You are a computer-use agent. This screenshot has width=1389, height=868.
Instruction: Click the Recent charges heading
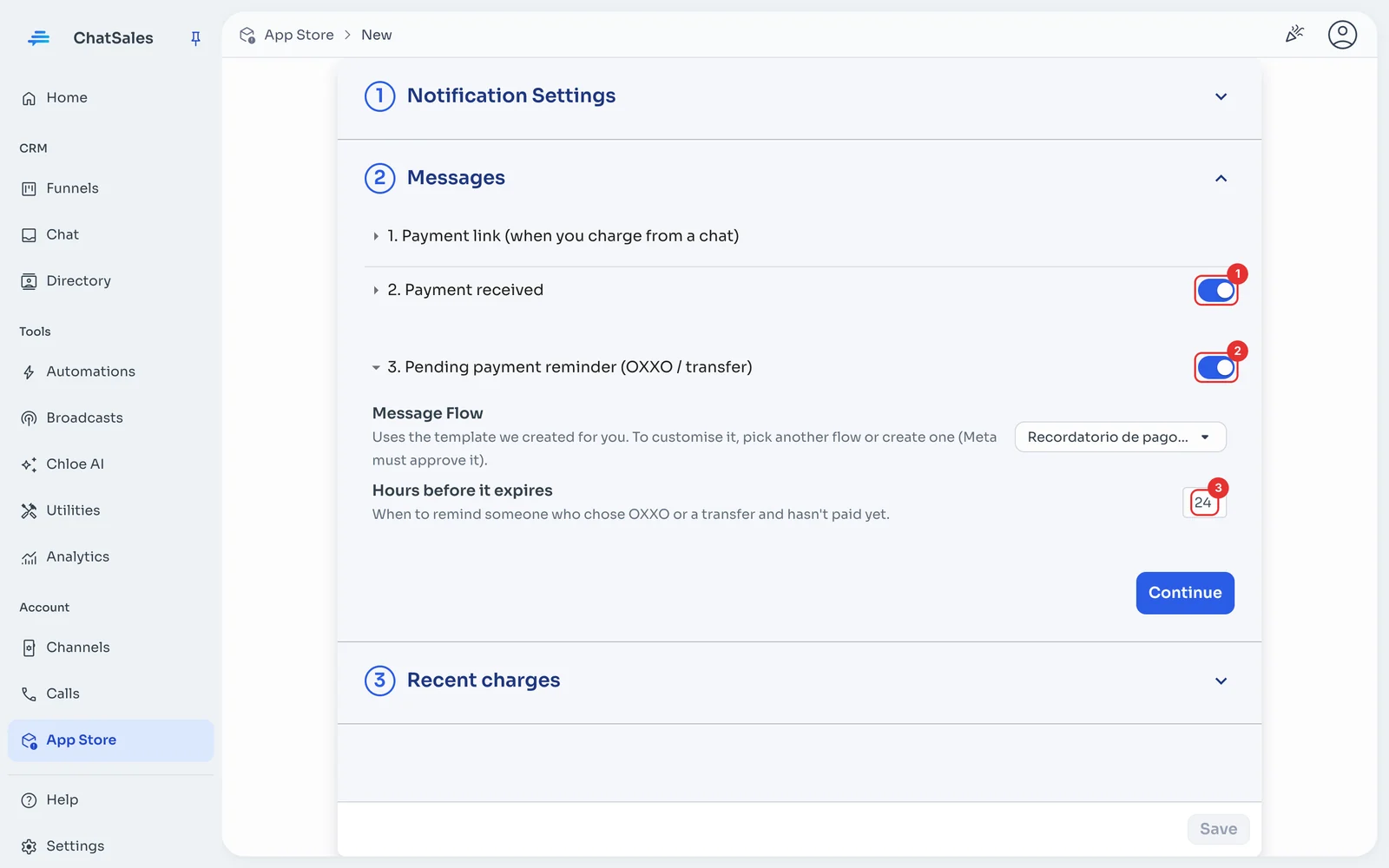pos(484,680)
